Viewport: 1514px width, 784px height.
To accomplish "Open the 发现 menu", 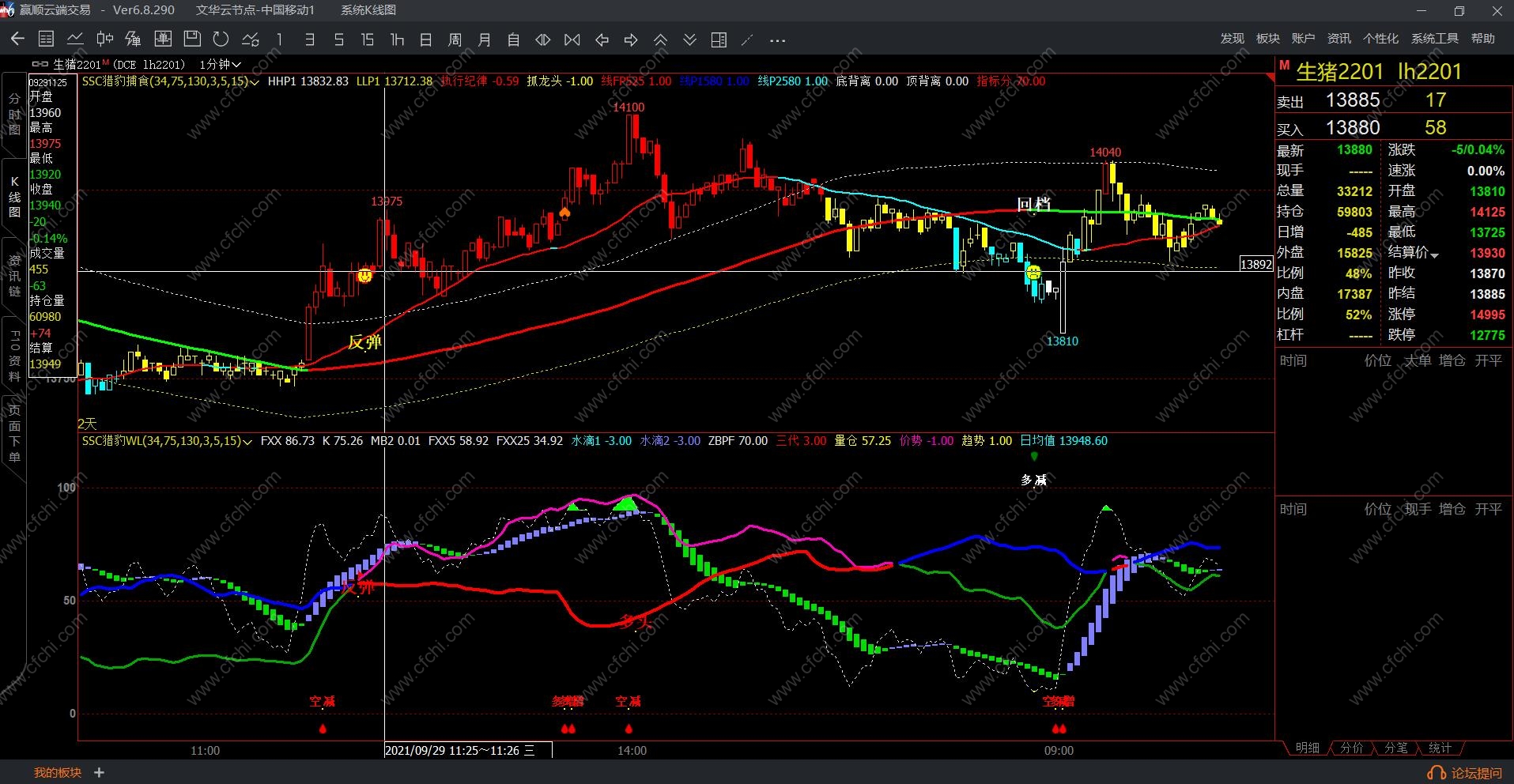I will click(1232, 39).
